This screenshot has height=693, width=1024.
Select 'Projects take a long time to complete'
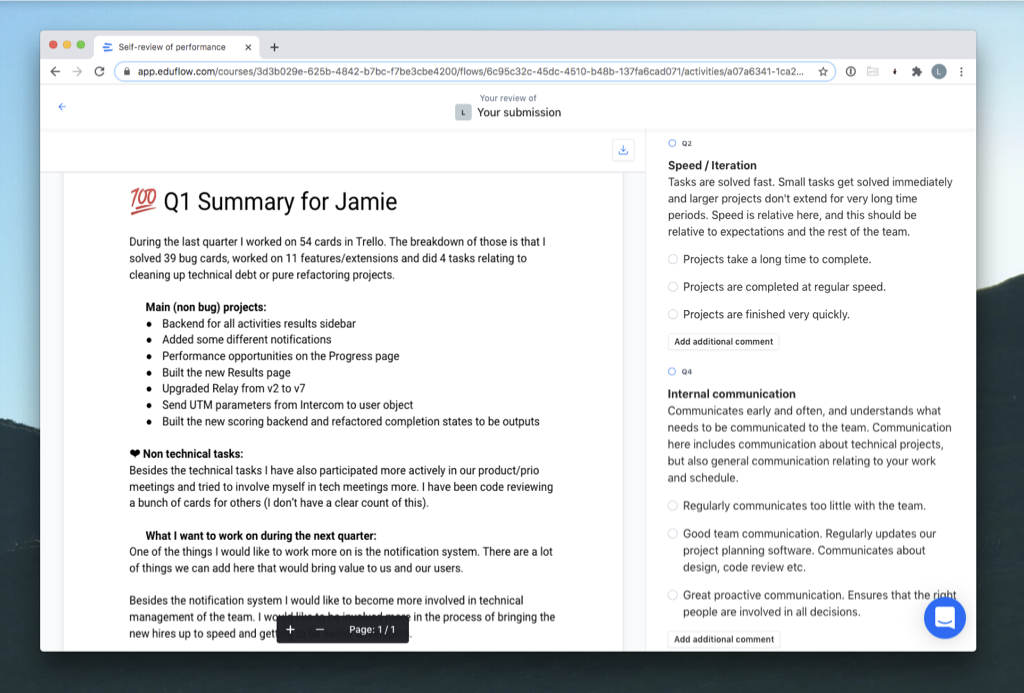[x=673, y=259]
